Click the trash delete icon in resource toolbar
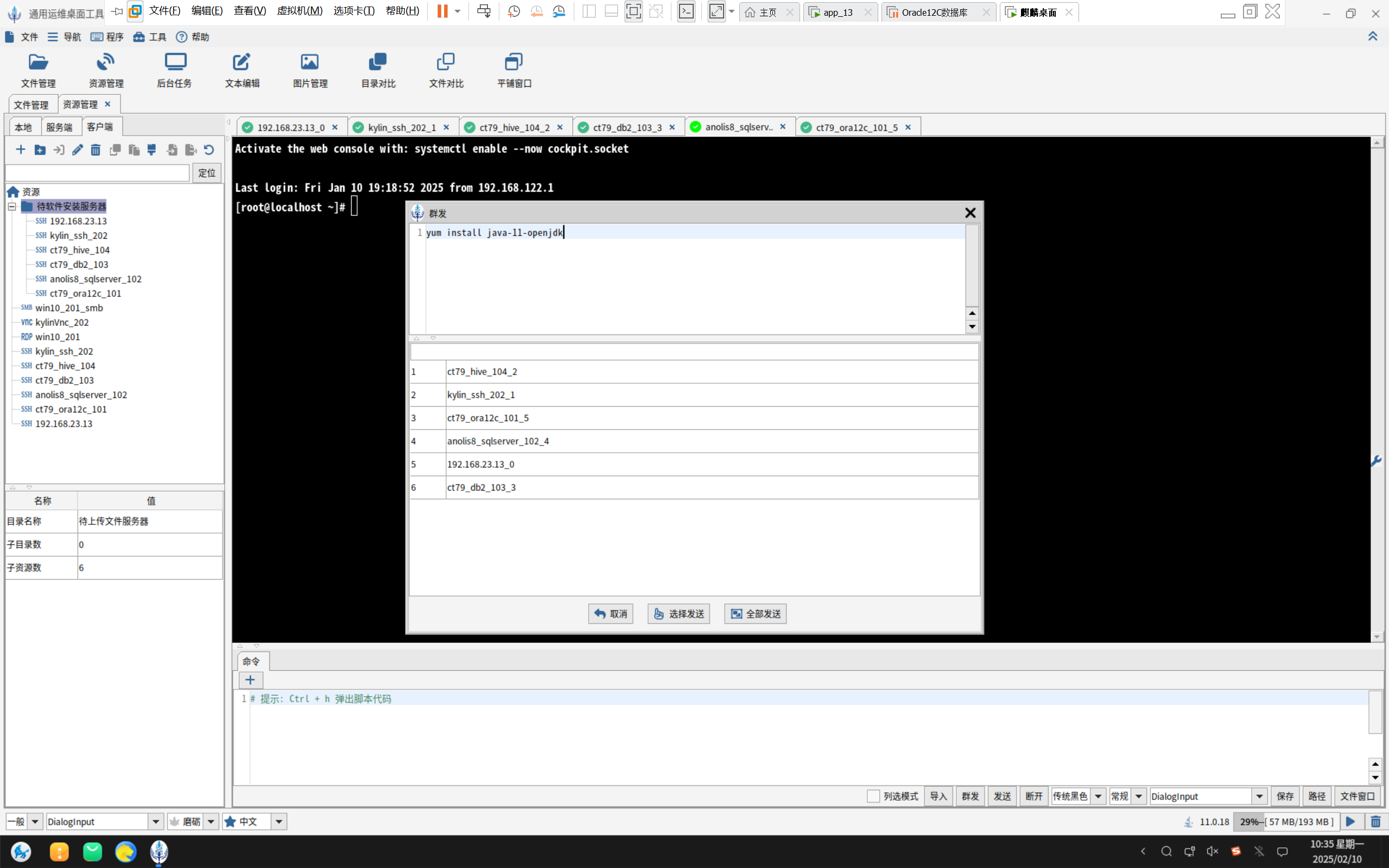 [96, 150]
